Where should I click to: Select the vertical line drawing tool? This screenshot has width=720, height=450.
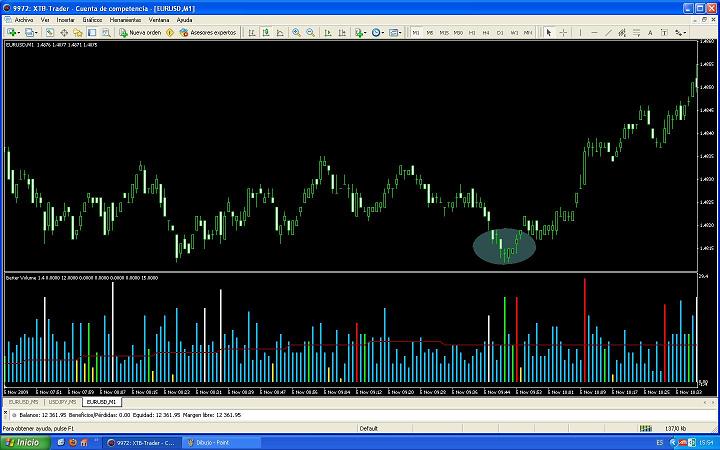click(x=581, y=33)
